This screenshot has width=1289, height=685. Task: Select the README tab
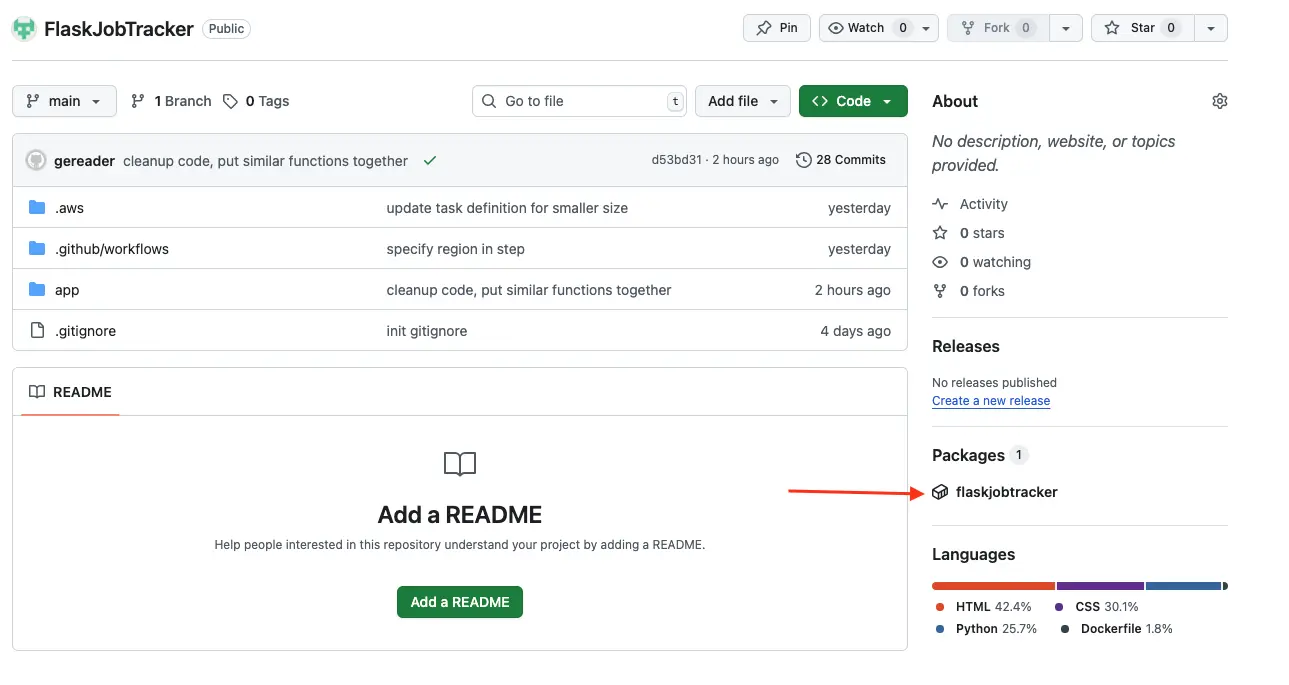click(x=70, y=392)
